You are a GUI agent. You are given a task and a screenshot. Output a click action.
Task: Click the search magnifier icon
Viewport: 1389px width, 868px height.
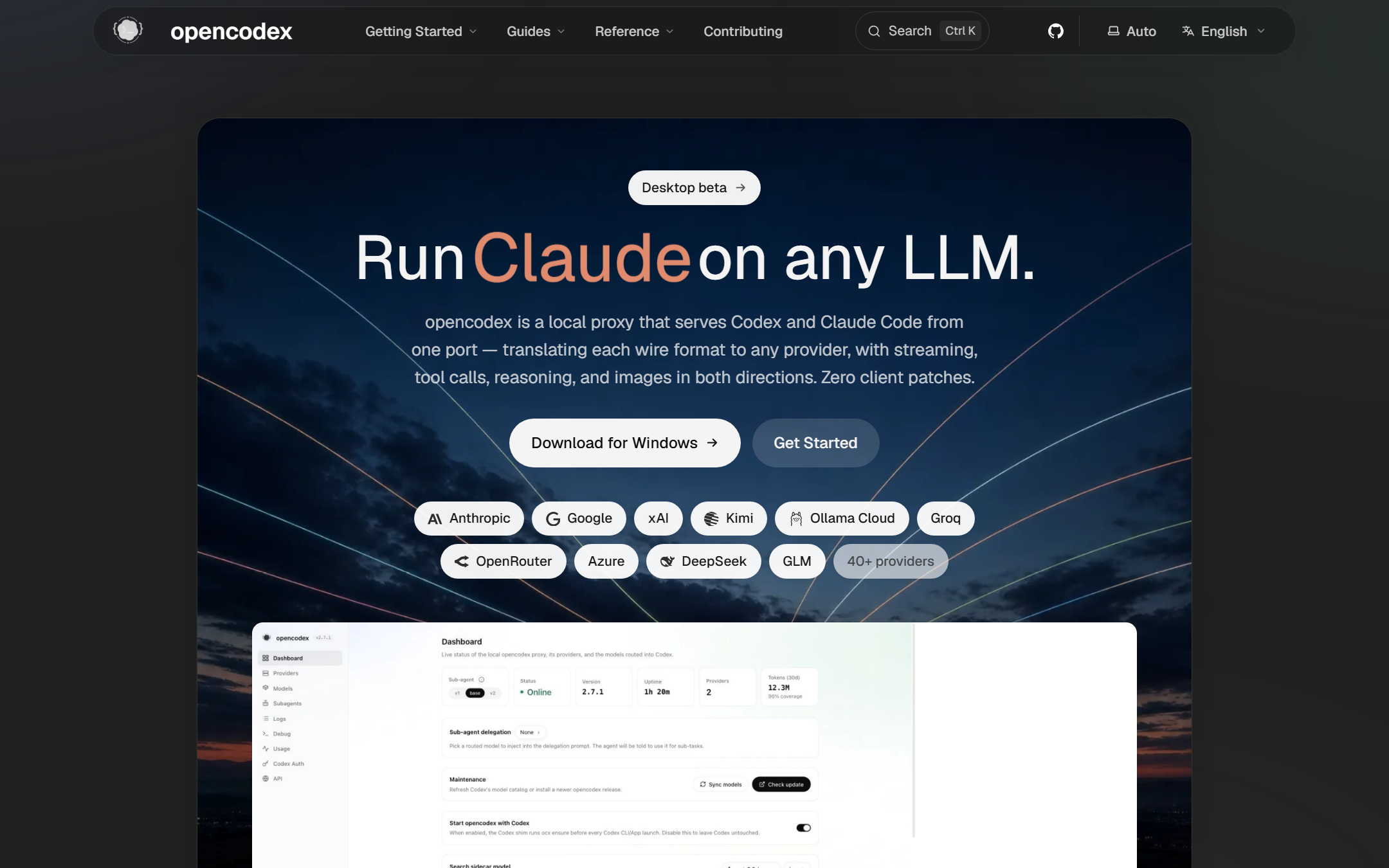(x=874, y=31)
